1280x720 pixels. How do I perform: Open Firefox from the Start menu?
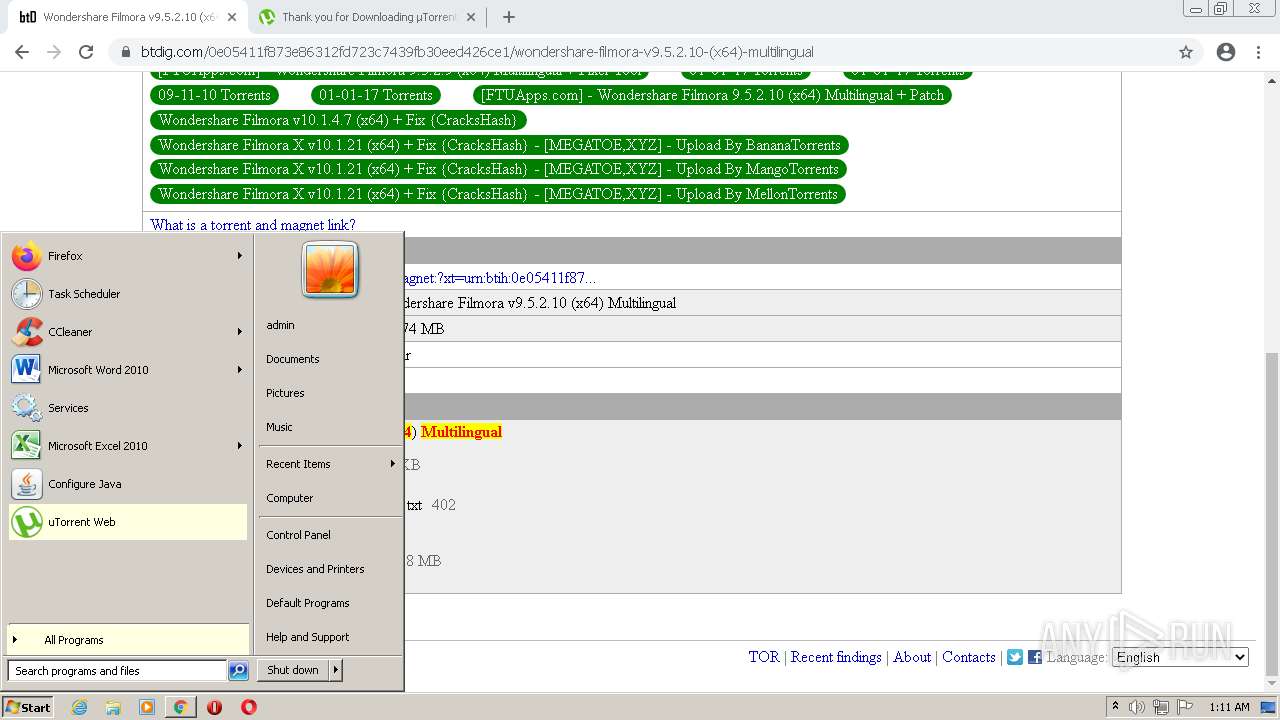126,256
